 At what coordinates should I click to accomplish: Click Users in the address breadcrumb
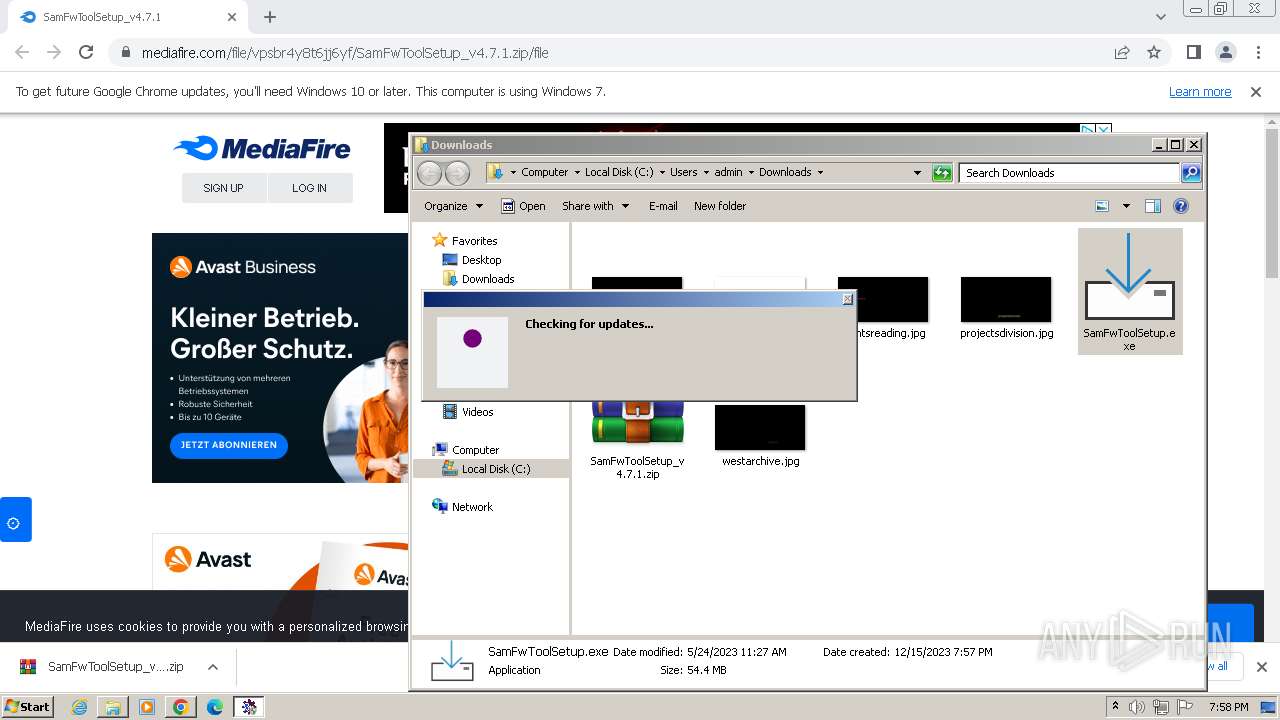(x=684, y=172)
